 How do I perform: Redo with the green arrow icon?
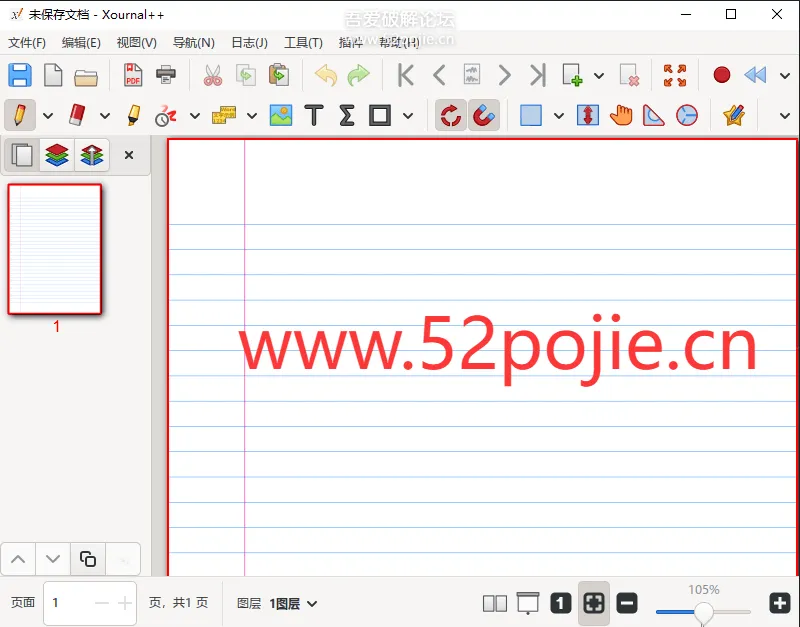click(x=358, y=75)
